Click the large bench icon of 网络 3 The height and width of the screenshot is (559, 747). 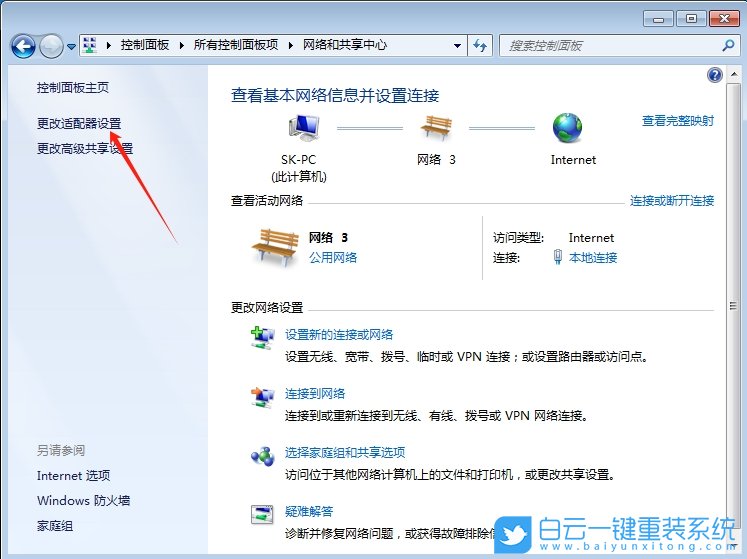(275, 247)
